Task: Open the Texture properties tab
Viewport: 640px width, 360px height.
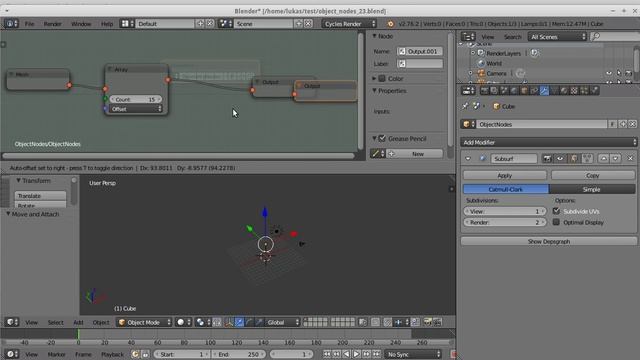Action: (574, 91)
